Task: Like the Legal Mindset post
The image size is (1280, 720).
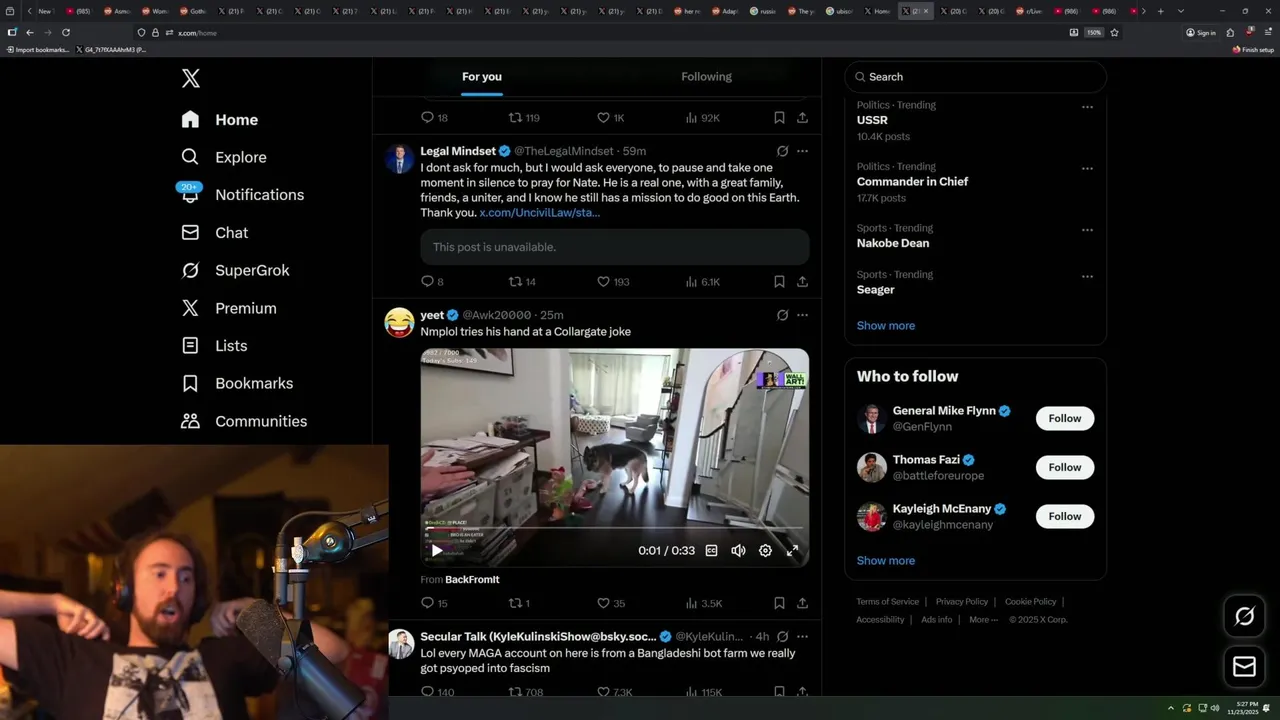Action: click(x=612, y=282)
